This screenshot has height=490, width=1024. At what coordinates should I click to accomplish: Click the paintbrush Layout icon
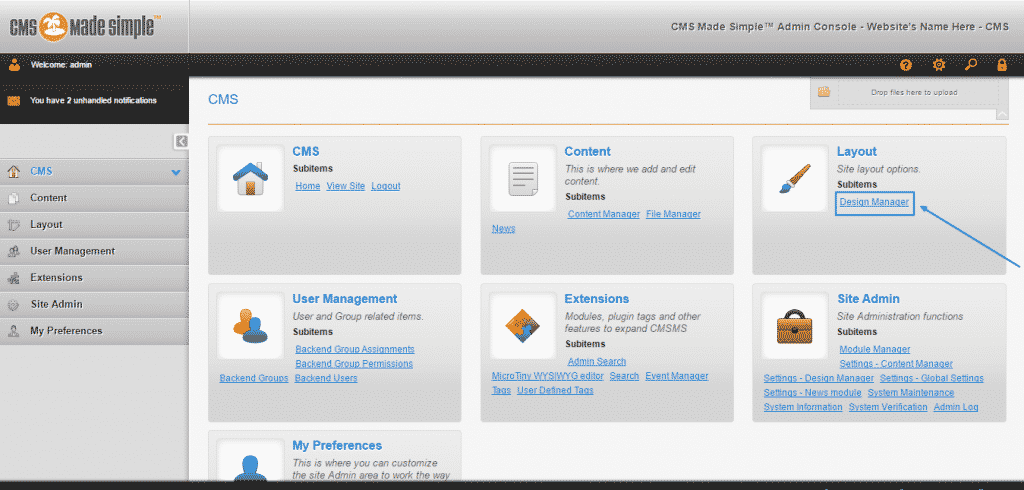tap(794, 178)
